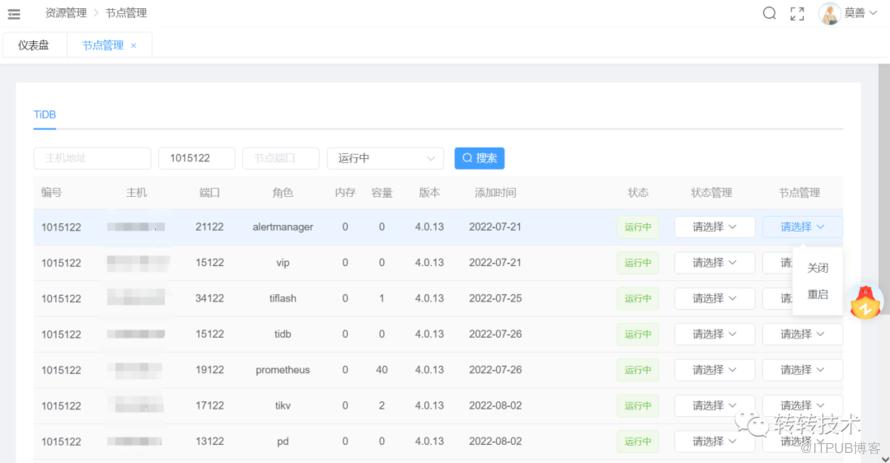Open 状态管理 dropdown for tiflash row
Image resolution: width=890 pixels, height=463 pixels.
tap(715, 298)
